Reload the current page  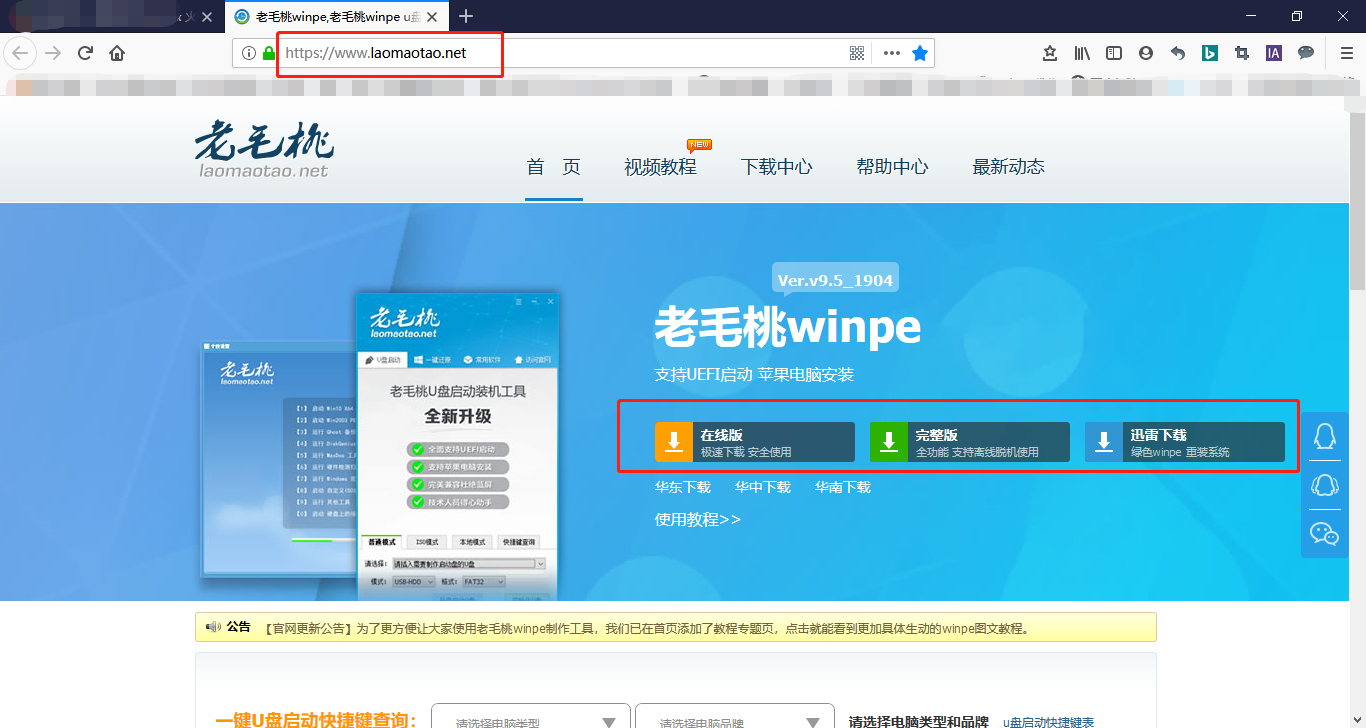[85, 53]
